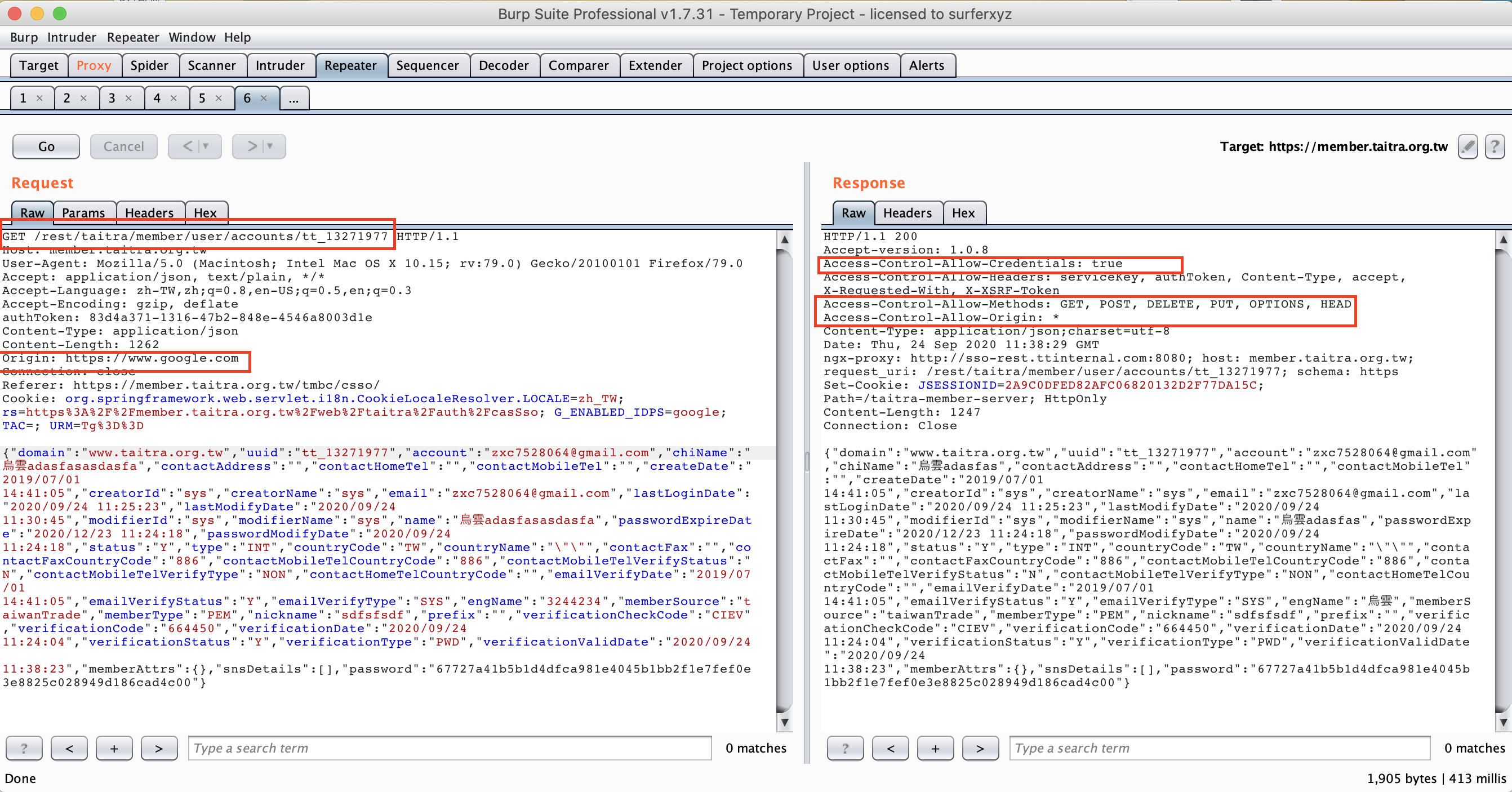The width and height of the screenshot is (1512, 792).
Task: Go to previous match in Request search
Action: [x=69, y=748]
